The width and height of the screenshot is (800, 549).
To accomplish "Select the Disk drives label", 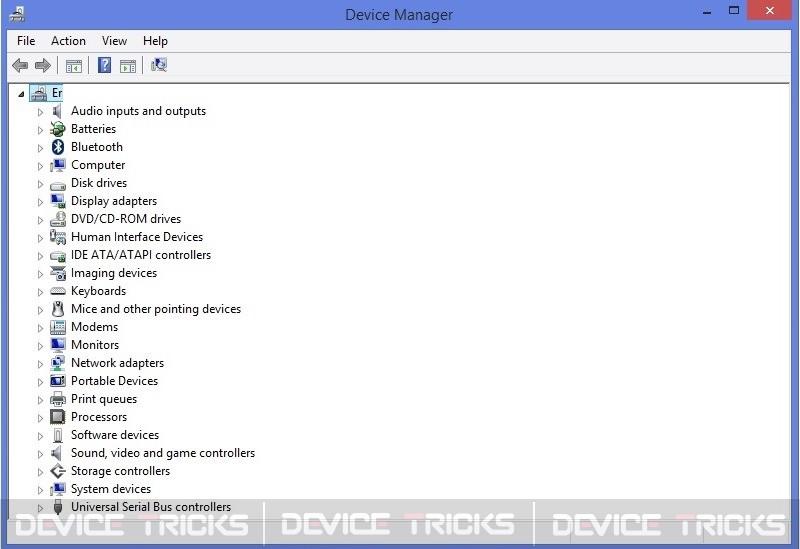I will (x=99, y=183).
